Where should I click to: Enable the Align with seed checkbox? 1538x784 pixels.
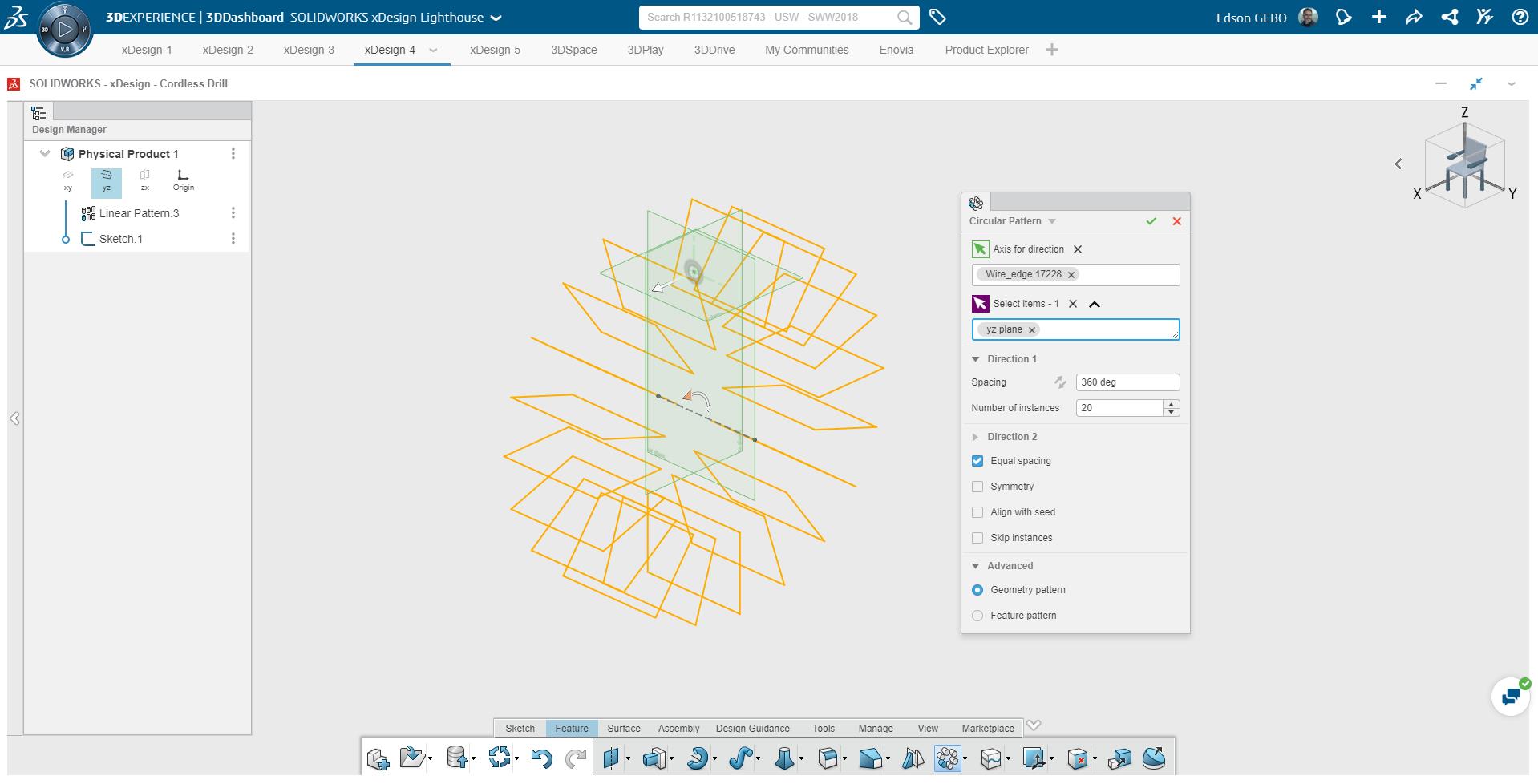(x=977, y=512)
